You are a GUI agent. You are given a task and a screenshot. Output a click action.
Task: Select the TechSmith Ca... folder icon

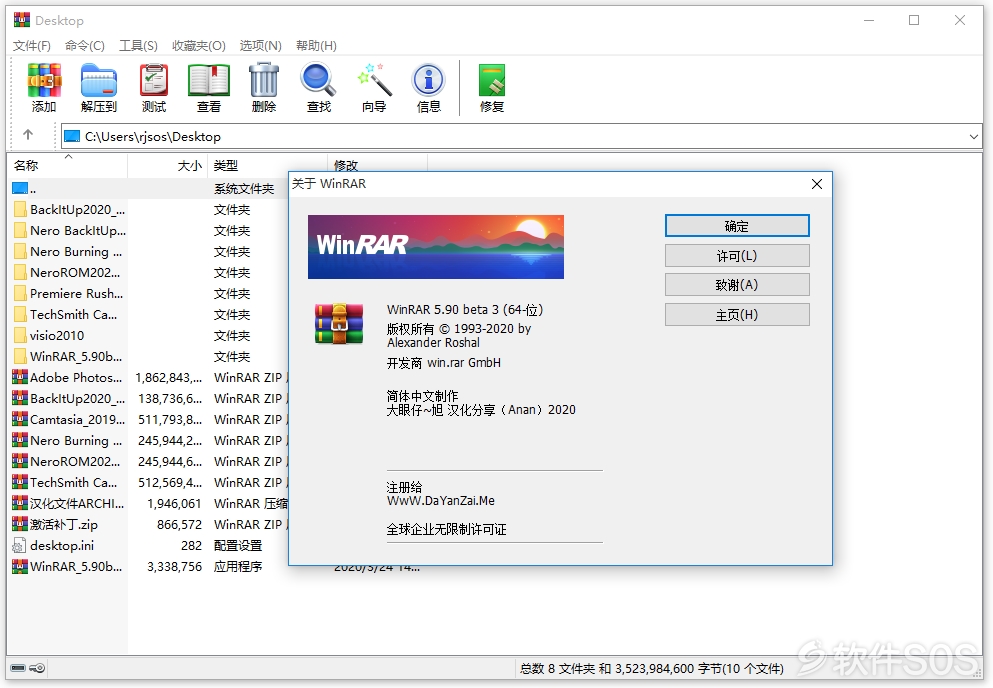coord(20,315)
